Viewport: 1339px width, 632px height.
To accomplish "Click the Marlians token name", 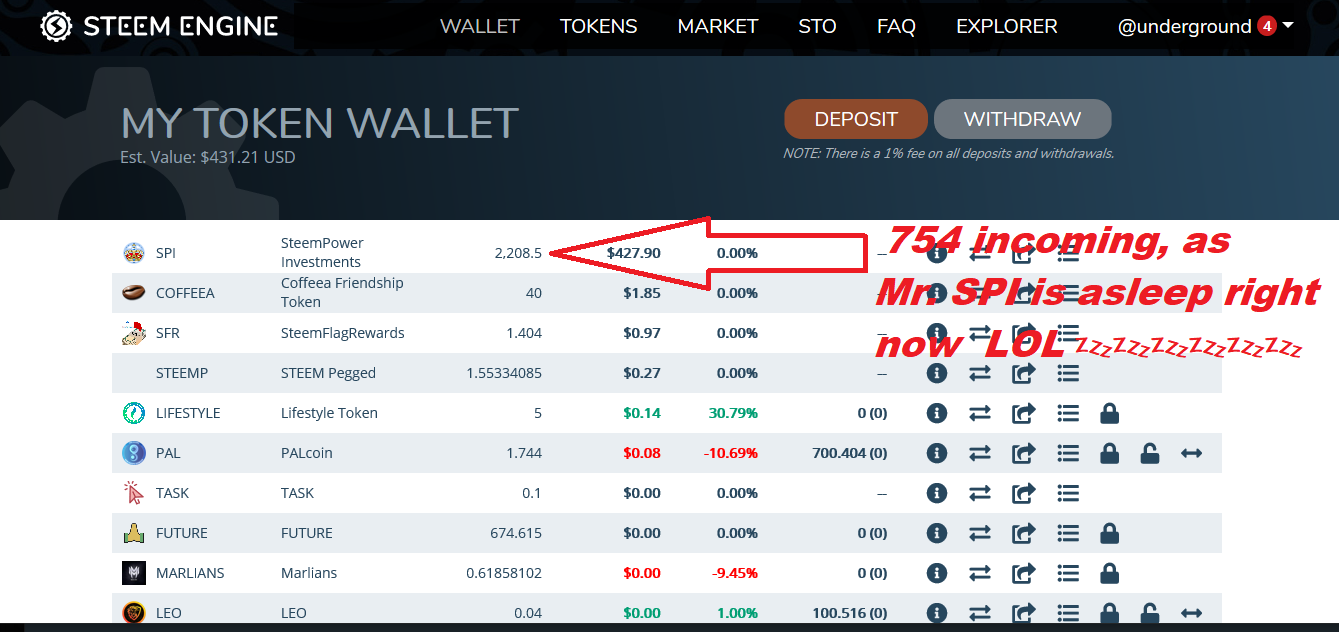I will click(x=309, y=573).
